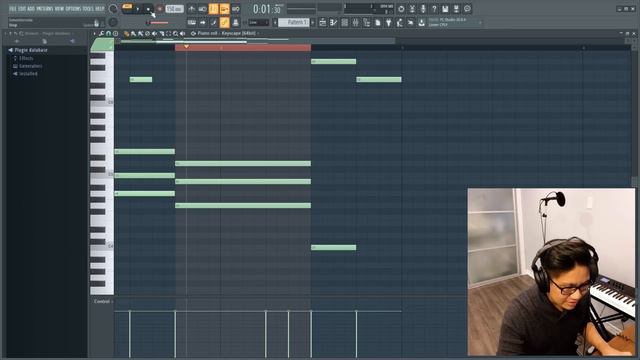Disable the highlighted countdown before recording
This screenshot has height=360, width=640.
pos(213,9)
